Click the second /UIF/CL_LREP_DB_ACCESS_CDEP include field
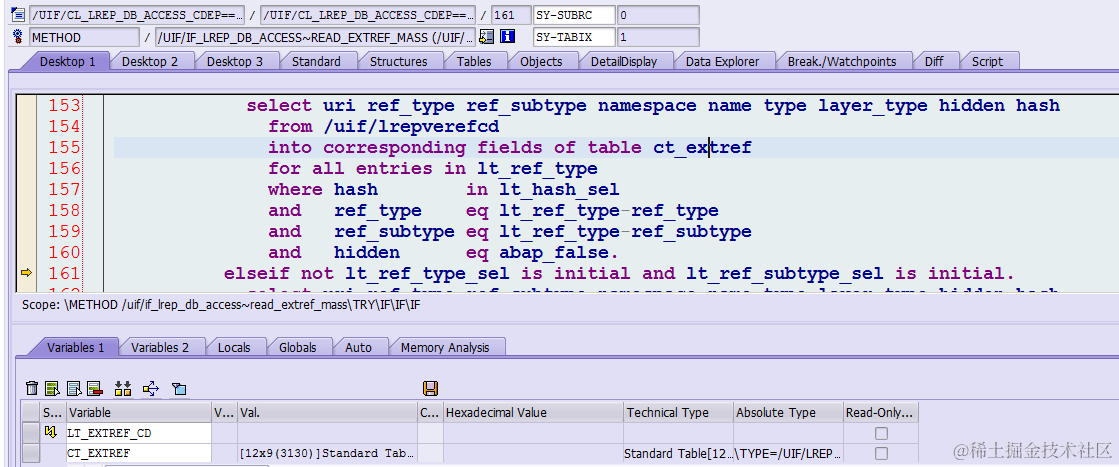The height and width of the screenshot is (467, 1119). pyautogui.click(x=368, y=14)
